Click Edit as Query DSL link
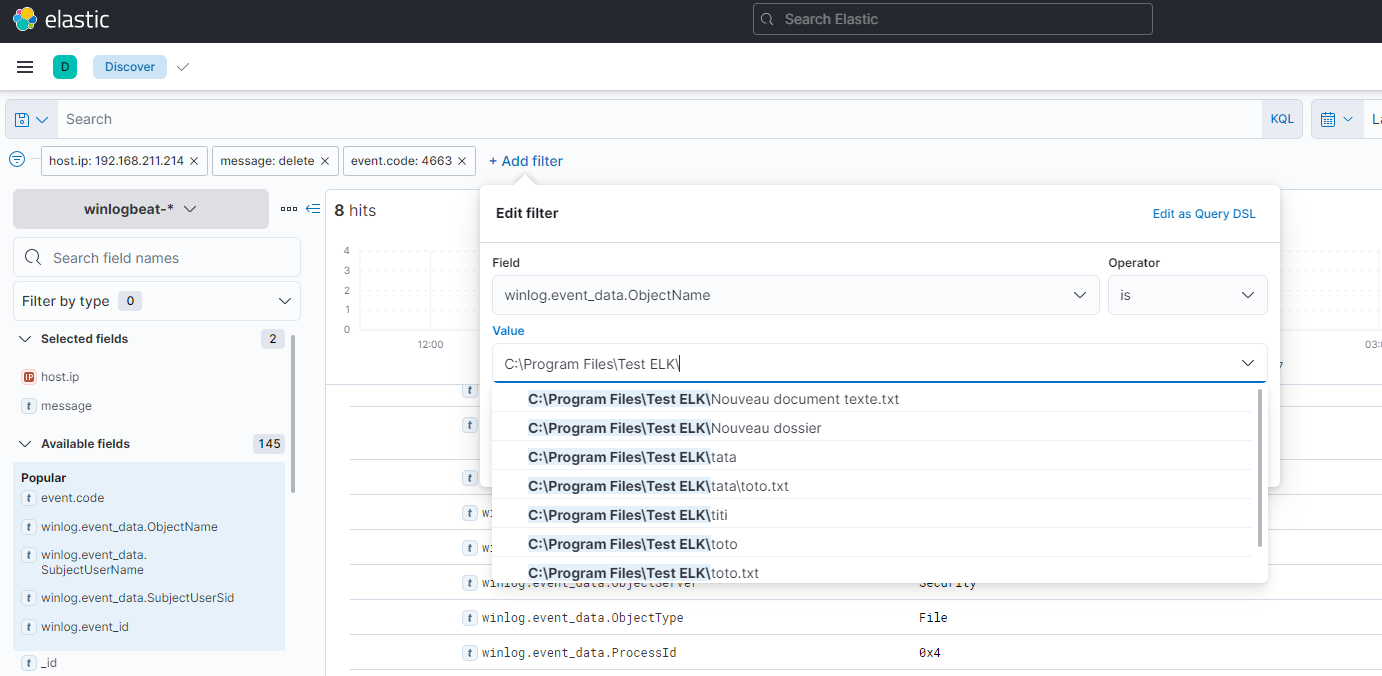Viewport: 1382px width, 676px height. pos(1203,214)
